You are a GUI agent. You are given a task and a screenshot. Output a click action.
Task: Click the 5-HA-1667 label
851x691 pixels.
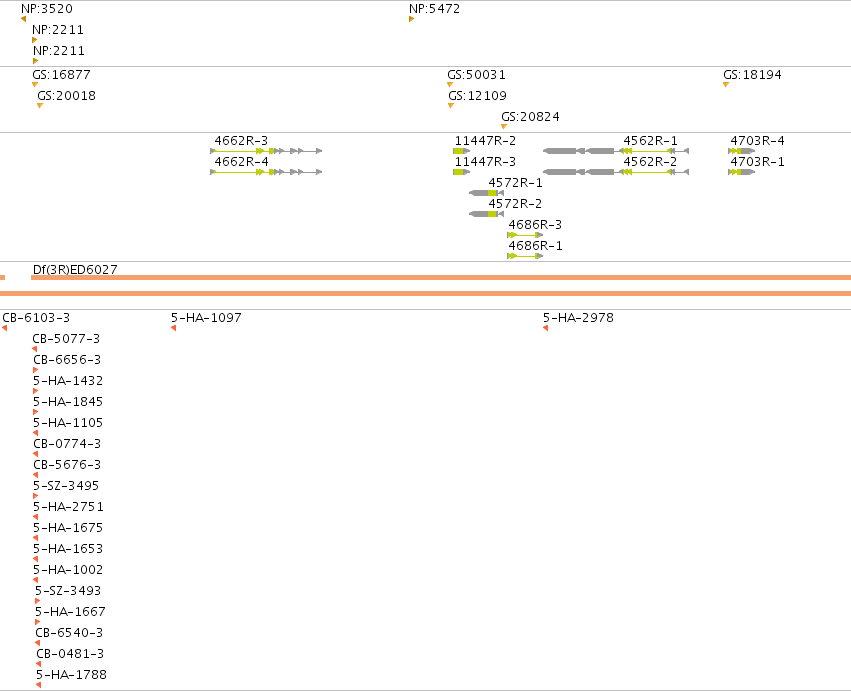click(x=70, y=612)
